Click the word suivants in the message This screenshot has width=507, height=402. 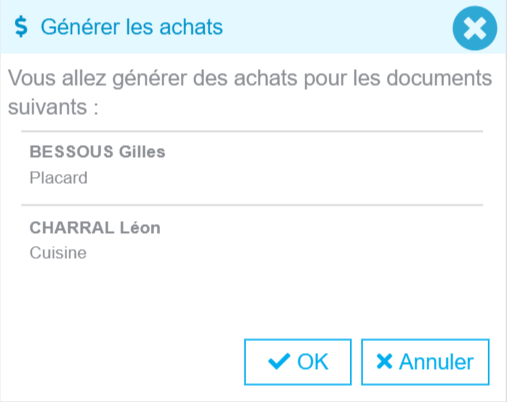click(x=47, y=107)
